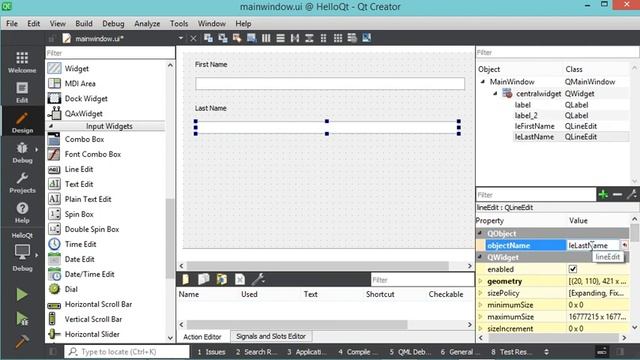640x360 pixels.
Task: Apply horizontal splitter layout
Action: (295, 38)
